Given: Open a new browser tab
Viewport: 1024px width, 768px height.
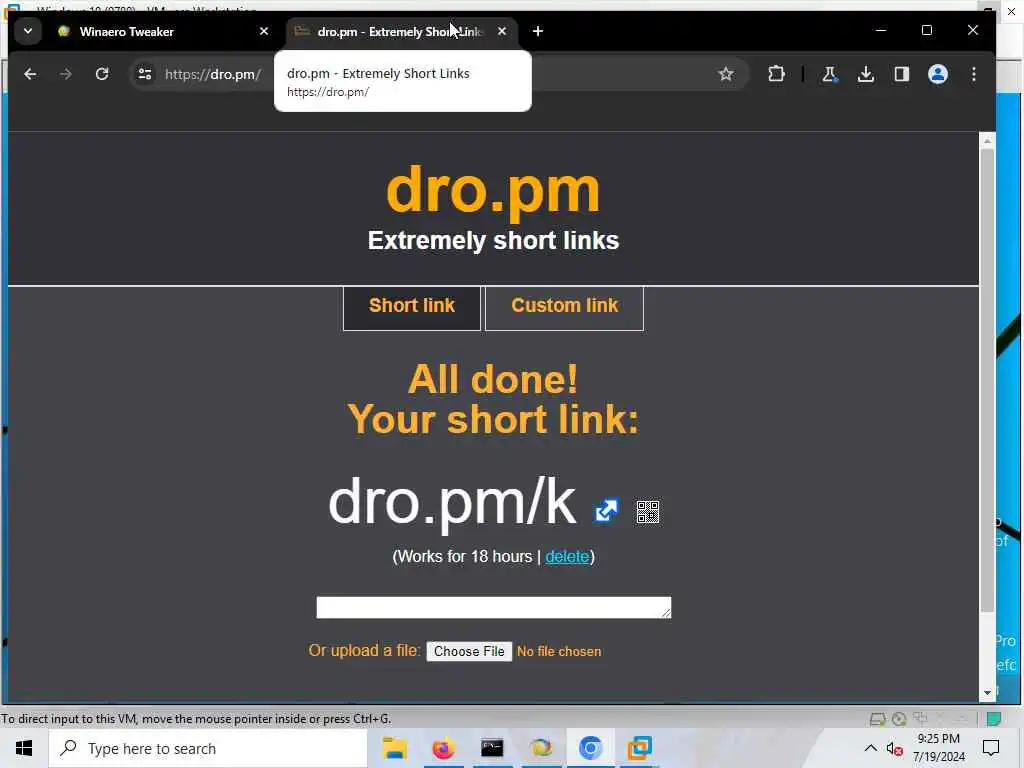Looking at the screenshot, I should tap(537, 31).
